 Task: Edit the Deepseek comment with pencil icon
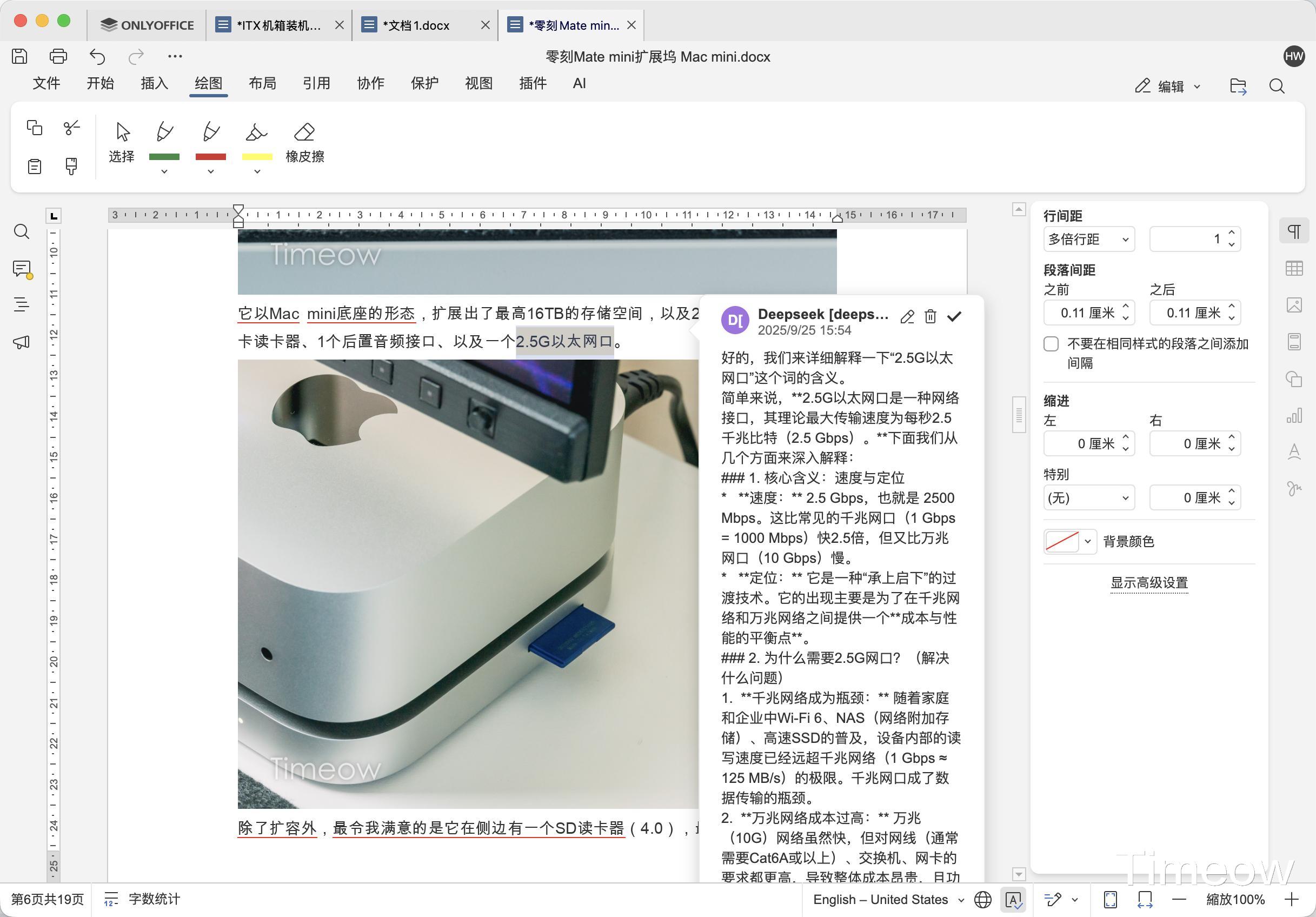907,316
